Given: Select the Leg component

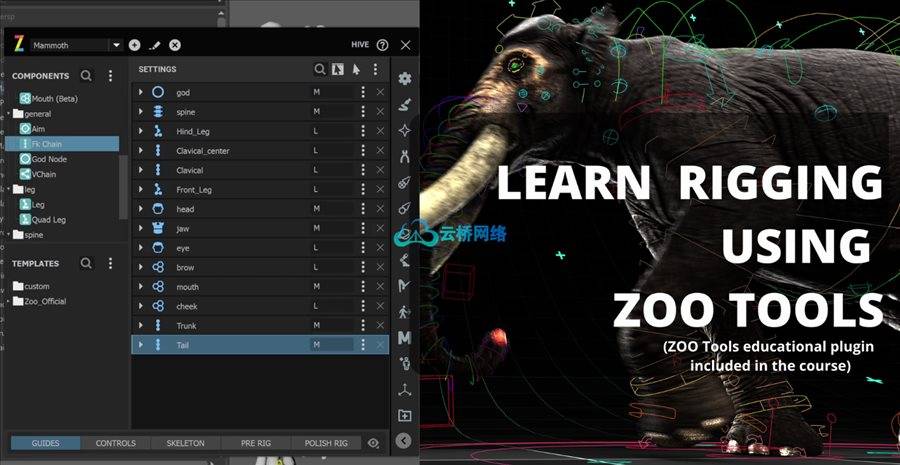Looking at the screenshot, I should 32,204.
